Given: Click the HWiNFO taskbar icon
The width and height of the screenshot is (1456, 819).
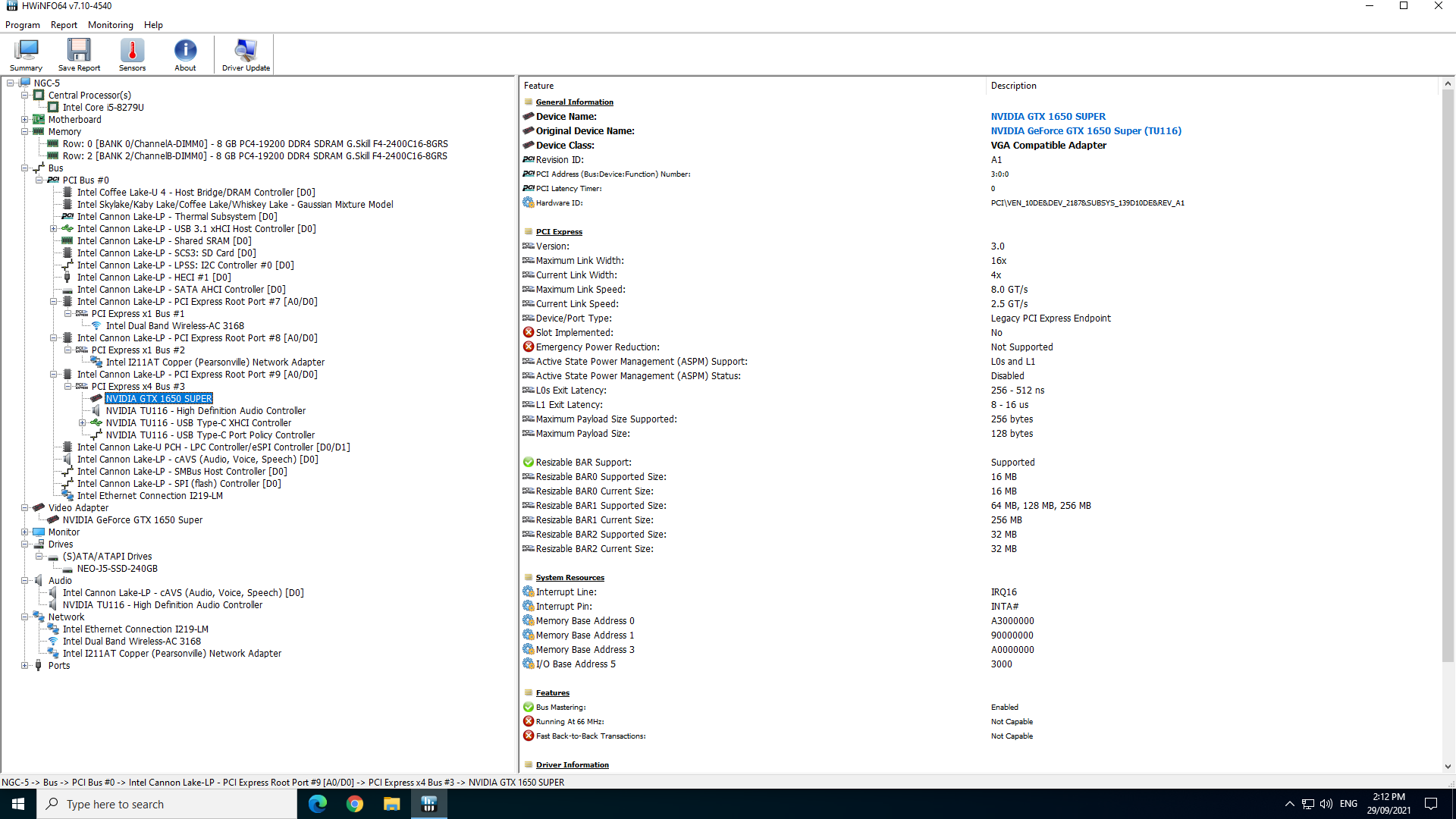Looking at the screenshot, I should point(429,804).
